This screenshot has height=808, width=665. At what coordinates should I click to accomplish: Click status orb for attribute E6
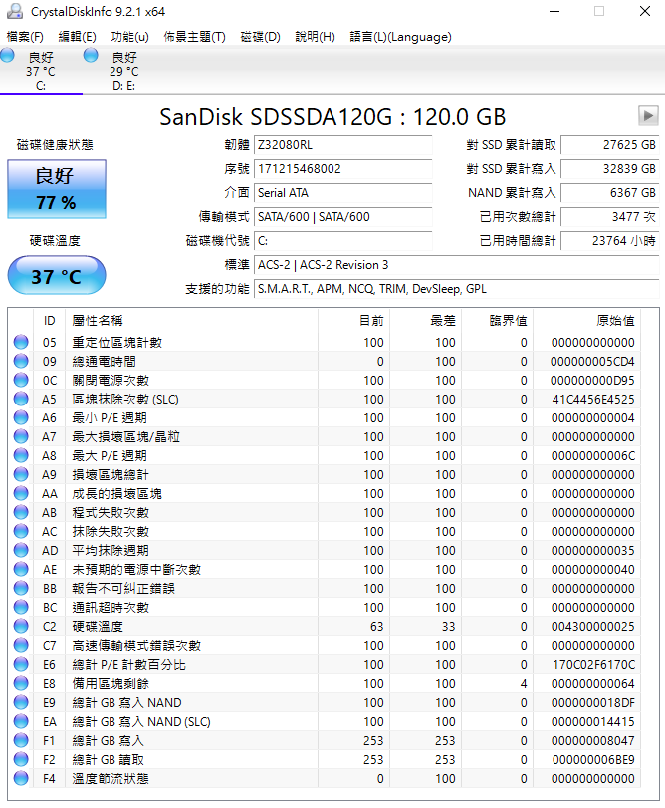[x=21, y=664]
